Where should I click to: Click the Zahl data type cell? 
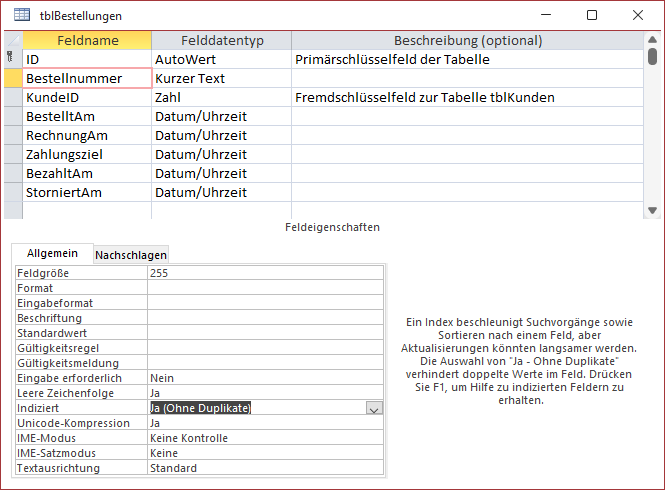pyautogui.click(x=221, y=98)
